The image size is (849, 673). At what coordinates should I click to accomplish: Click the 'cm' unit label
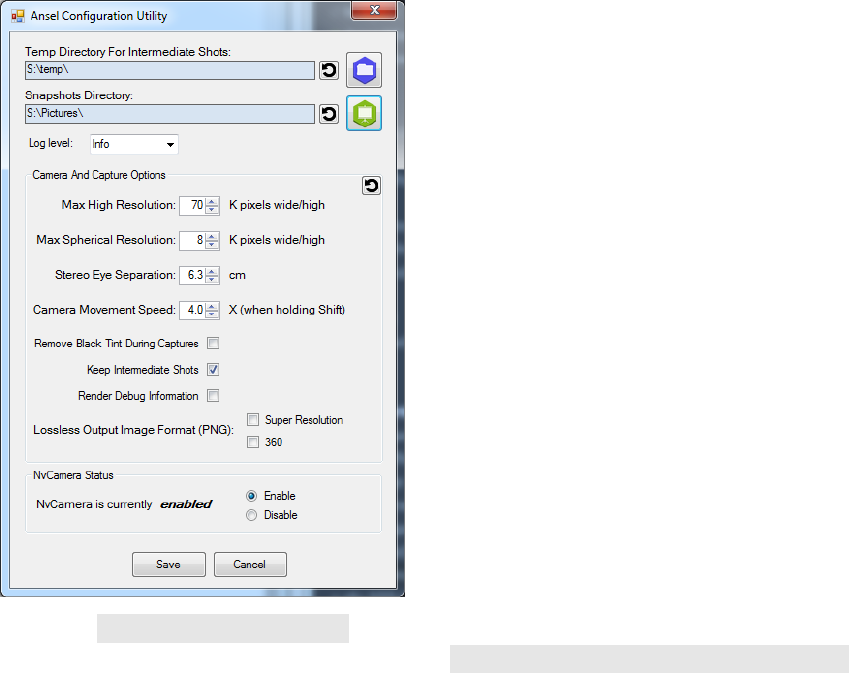pos(237,275)
